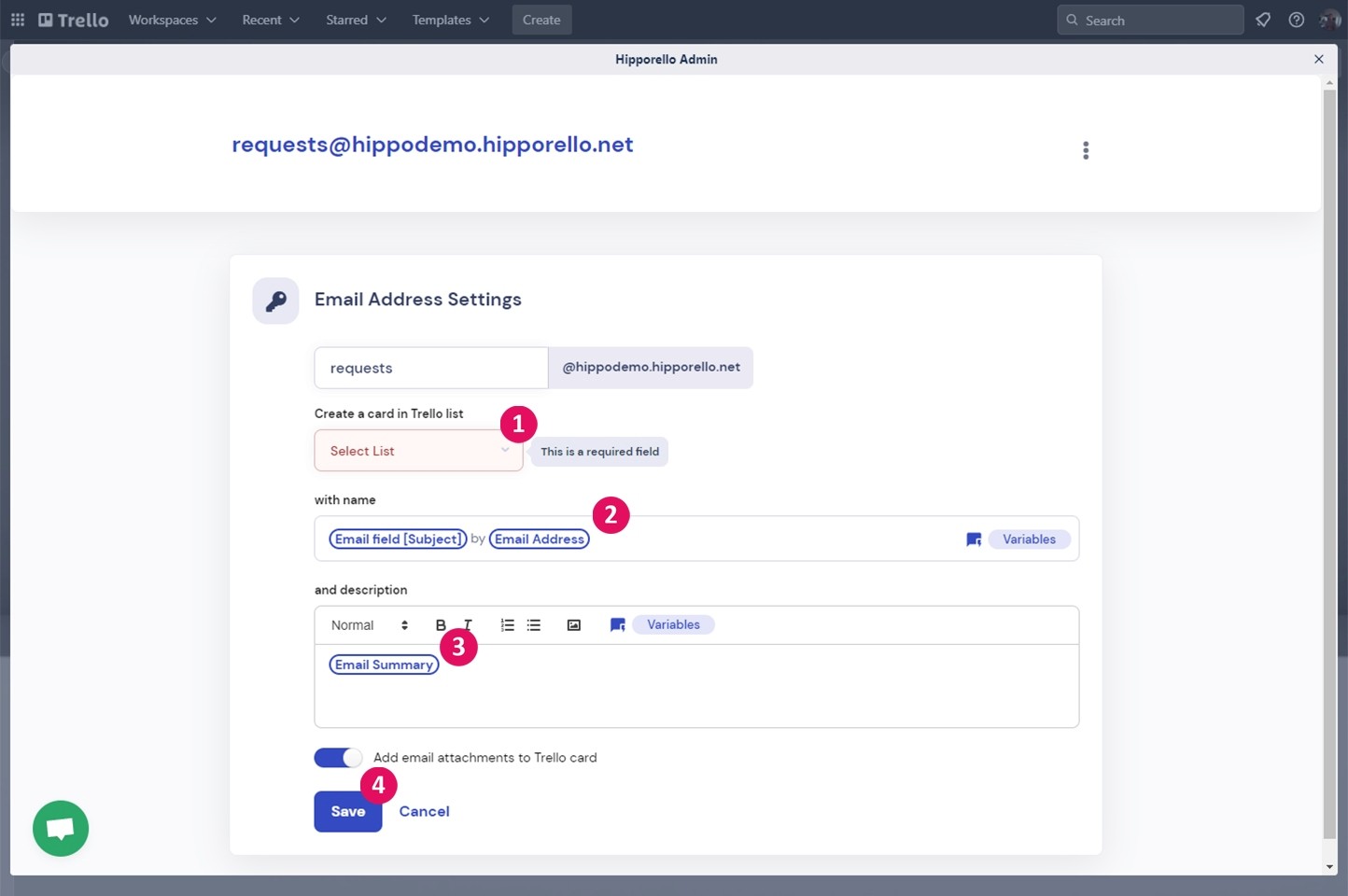
Task: Click the Trello Search box
Action: click(x=1150, y=20)
